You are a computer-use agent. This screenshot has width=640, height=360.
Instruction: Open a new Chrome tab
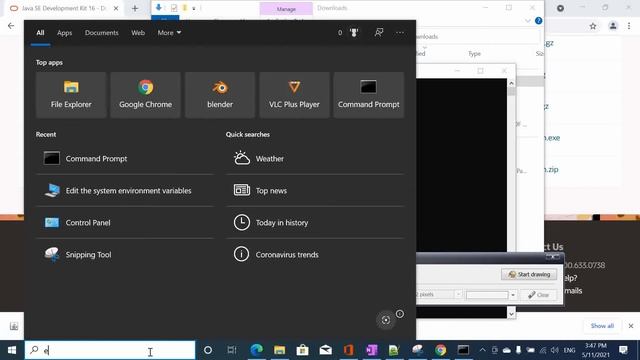pyautogui.click(x=135, y=8)
